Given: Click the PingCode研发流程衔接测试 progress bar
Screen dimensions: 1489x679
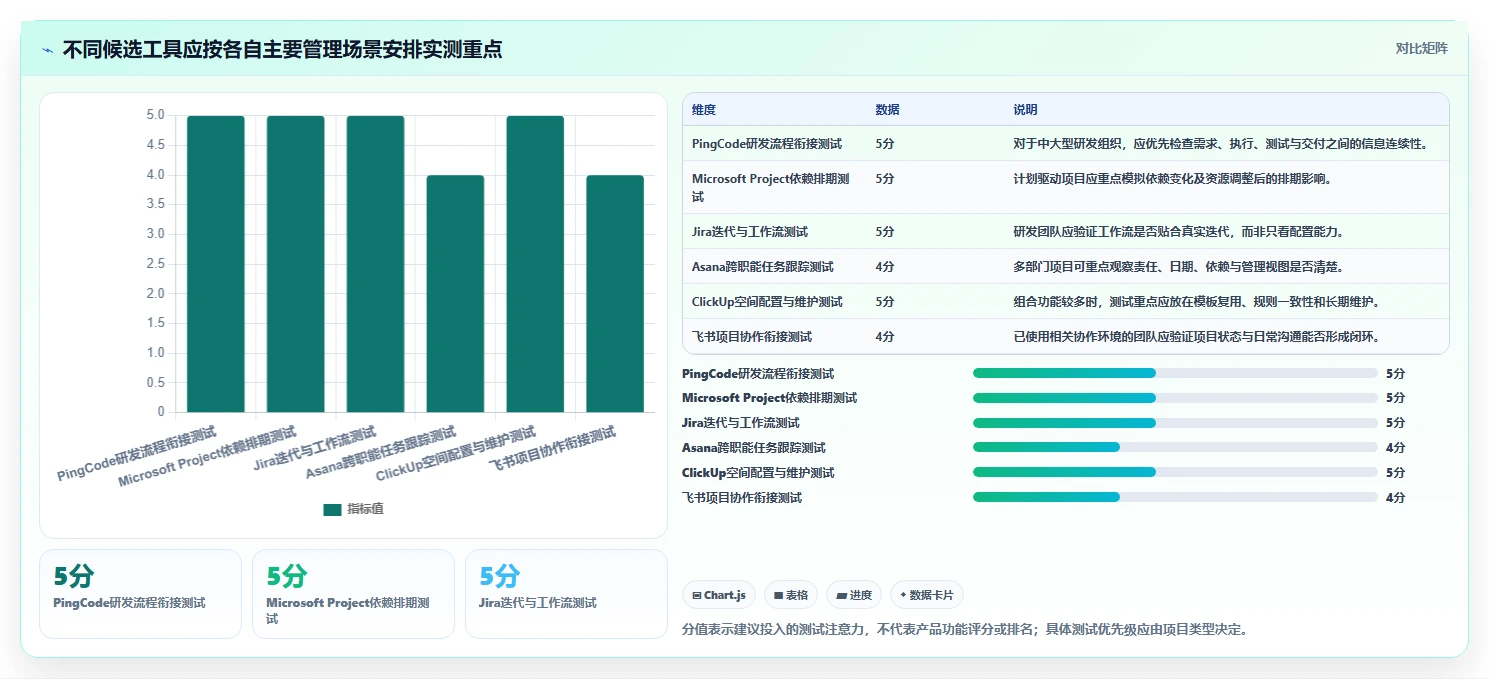Looking at the screenshot, I should click(1175, 373).
